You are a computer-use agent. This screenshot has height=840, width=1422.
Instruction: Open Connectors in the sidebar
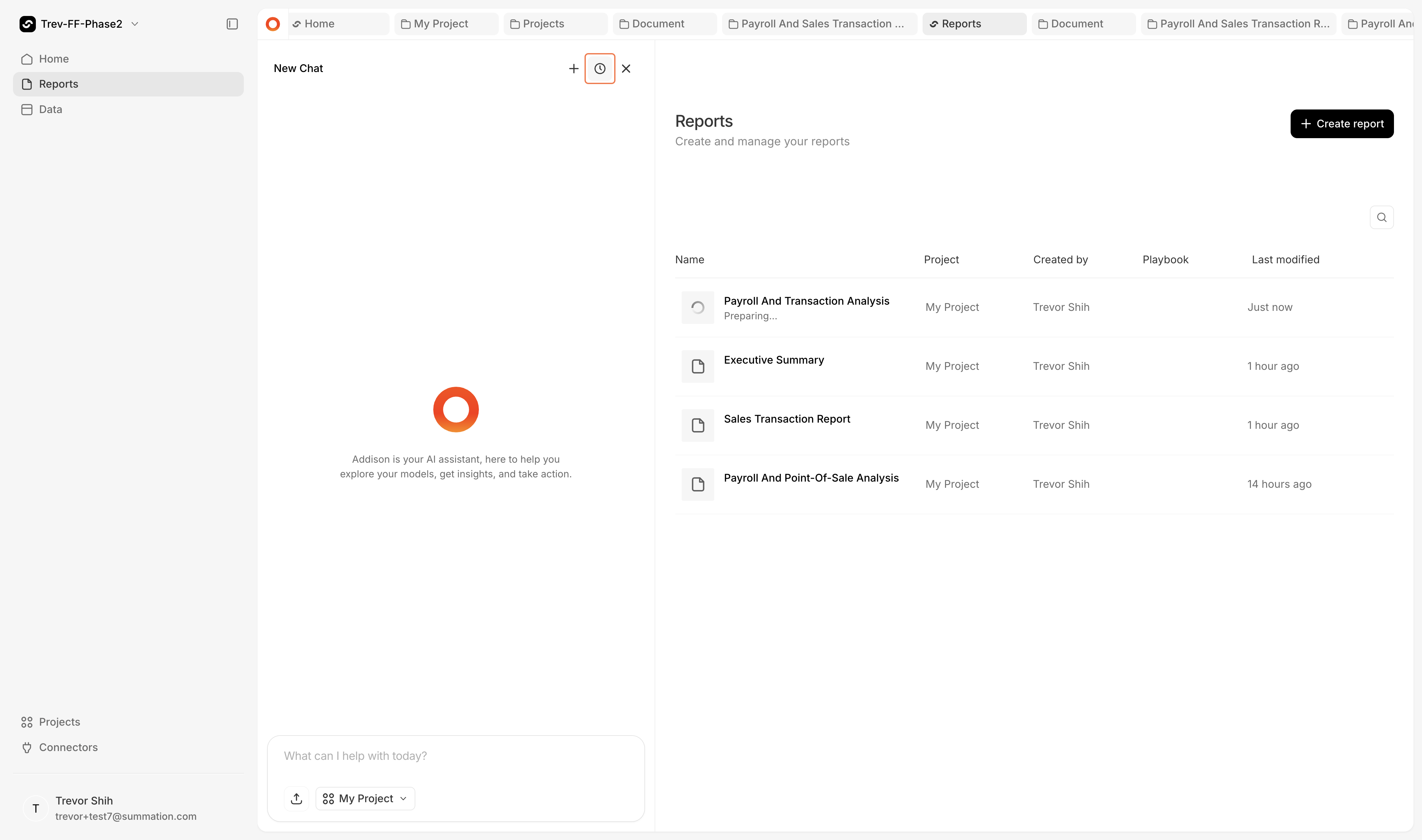pos(128,747)
